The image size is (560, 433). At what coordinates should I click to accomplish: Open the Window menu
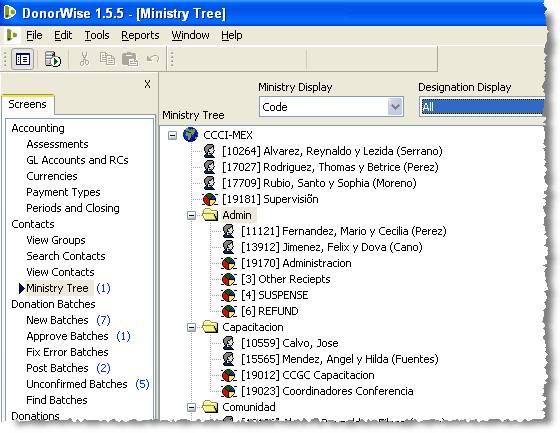coord(190,35)
